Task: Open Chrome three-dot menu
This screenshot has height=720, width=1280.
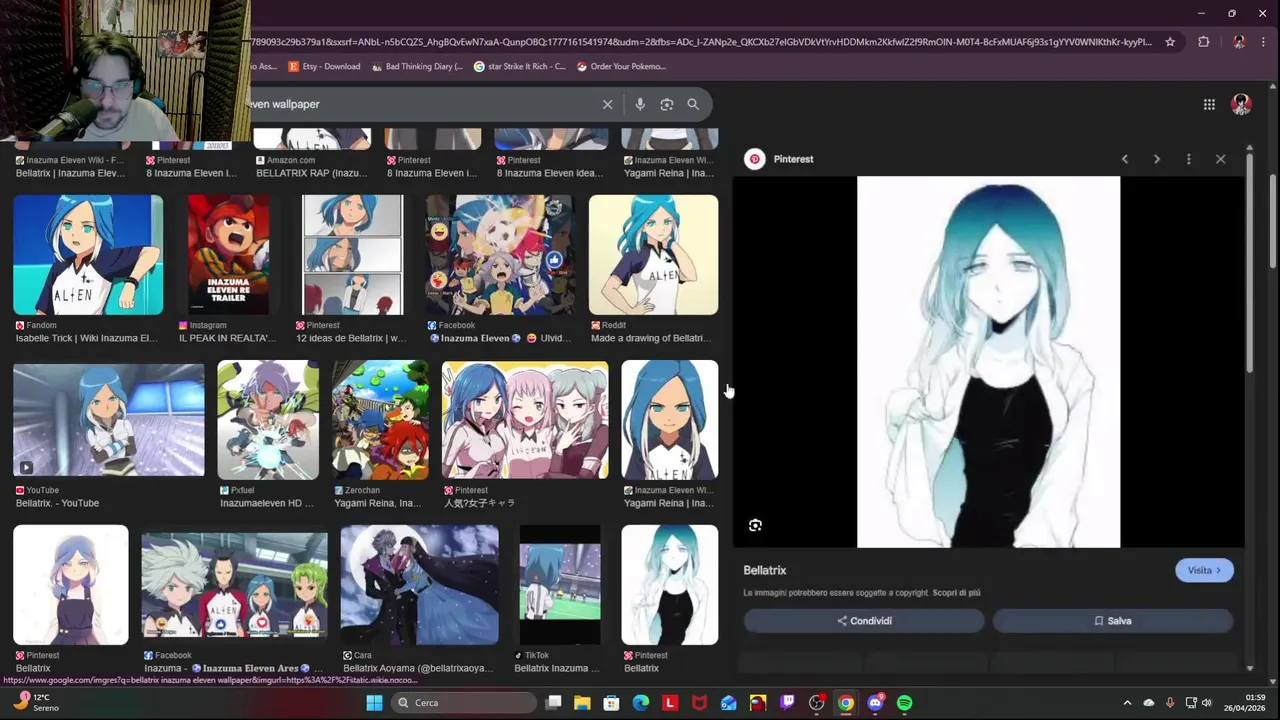Action: point(1265,42)
